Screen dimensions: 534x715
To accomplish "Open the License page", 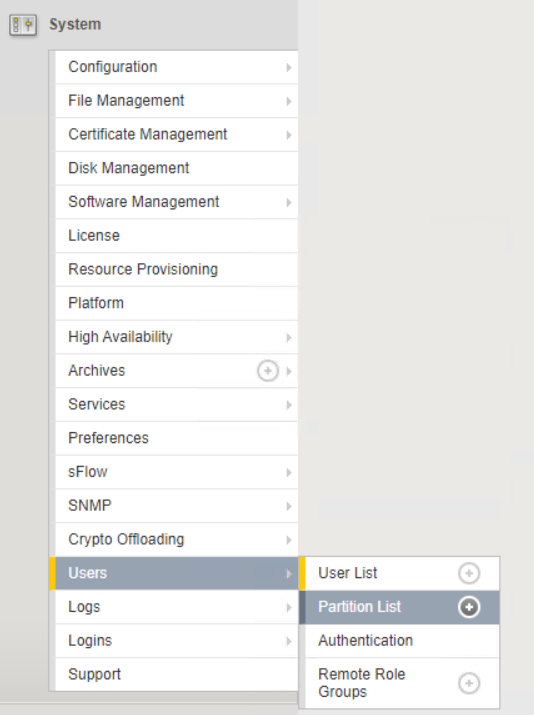I will click(176, 236).
